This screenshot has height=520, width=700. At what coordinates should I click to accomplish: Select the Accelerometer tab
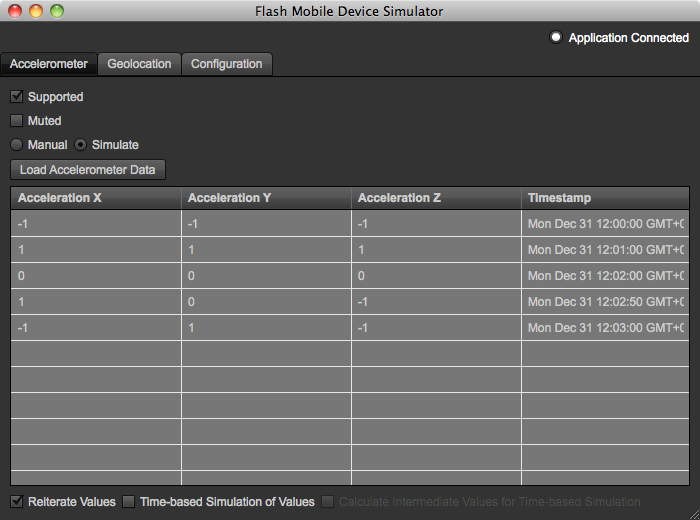pyautogui.click(x=49, y=64)
